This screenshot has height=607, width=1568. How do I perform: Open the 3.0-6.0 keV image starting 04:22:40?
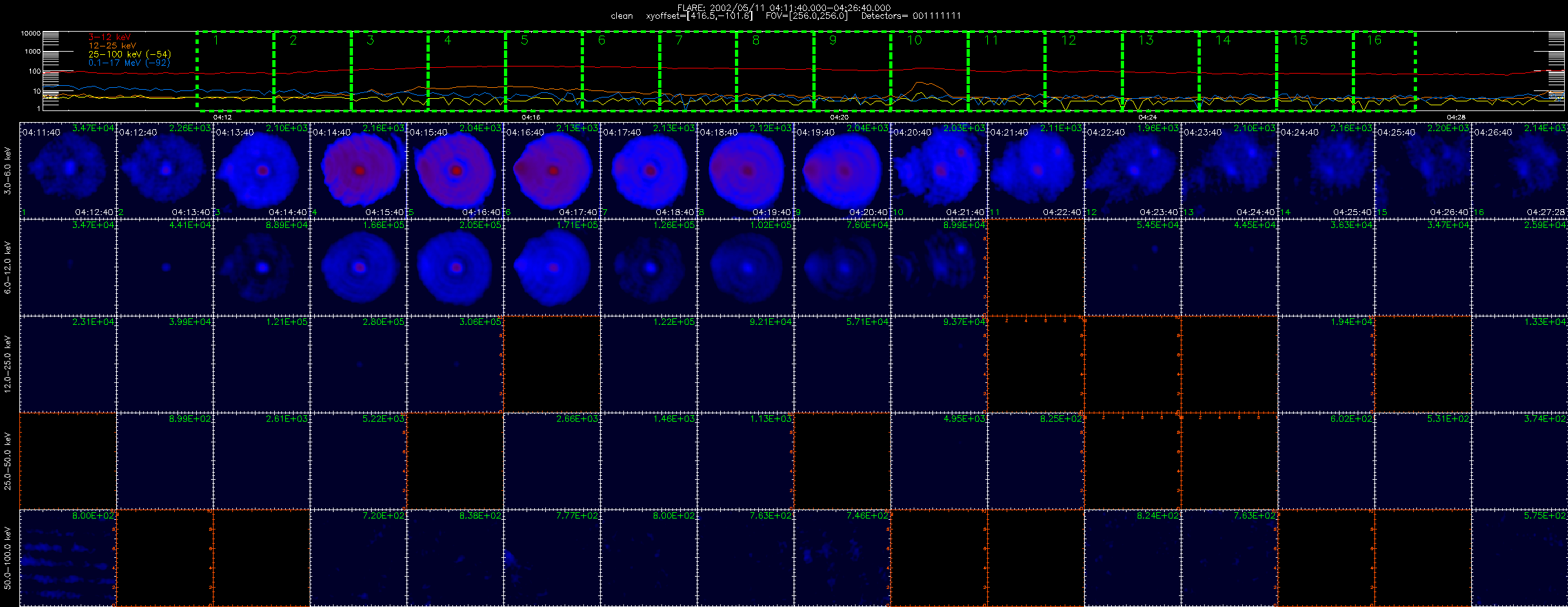pyautogui.click(x=1133, y=170)
